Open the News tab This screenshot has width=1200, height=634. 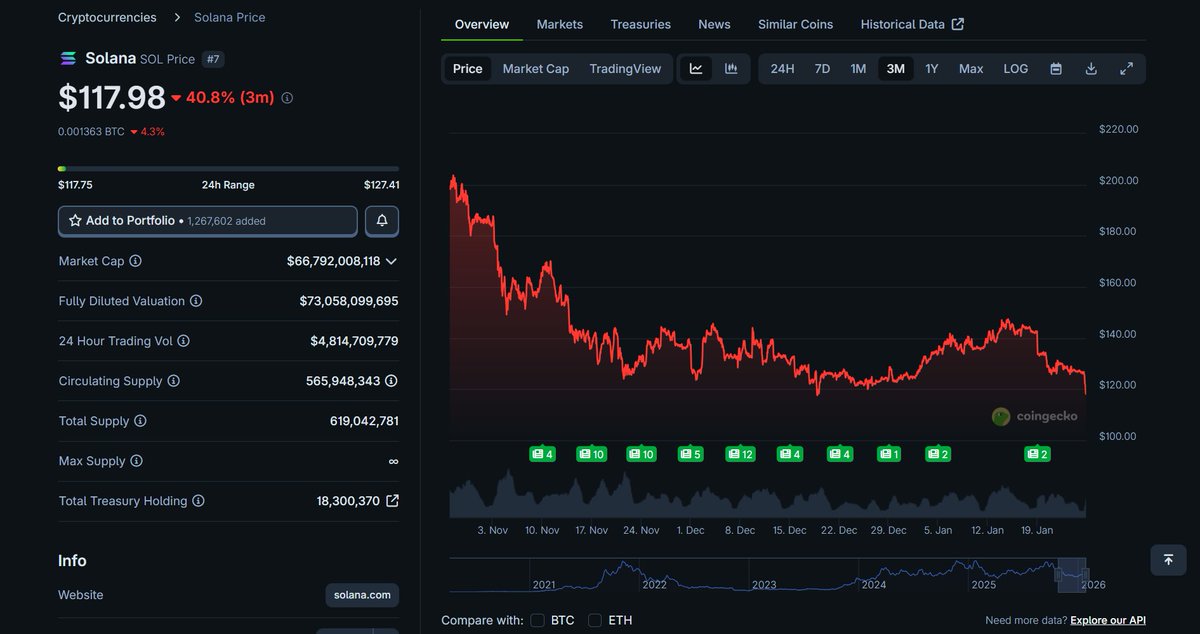tap(714, 24)
